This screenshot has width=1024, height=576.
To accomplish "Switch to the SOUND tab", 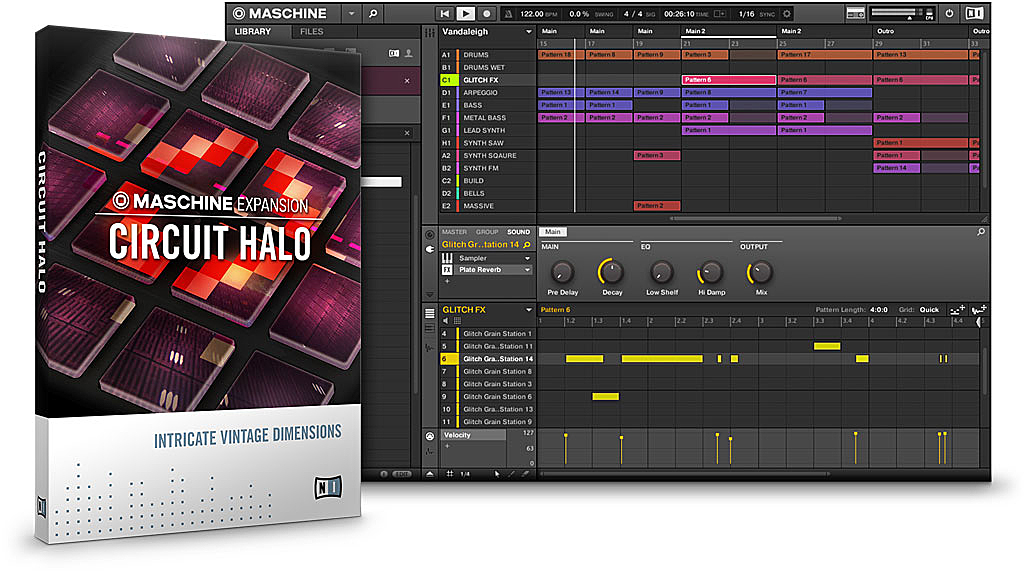I will click(x=519, y=232).
